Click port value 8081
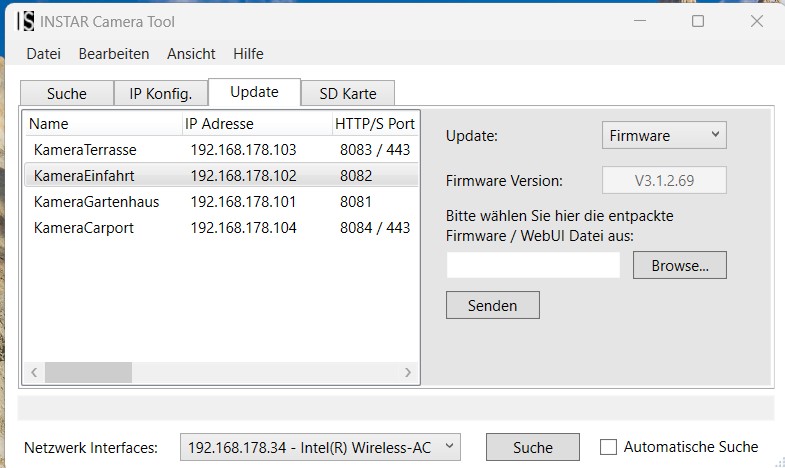The image size is (785, 468). click(x=356, y=202)
